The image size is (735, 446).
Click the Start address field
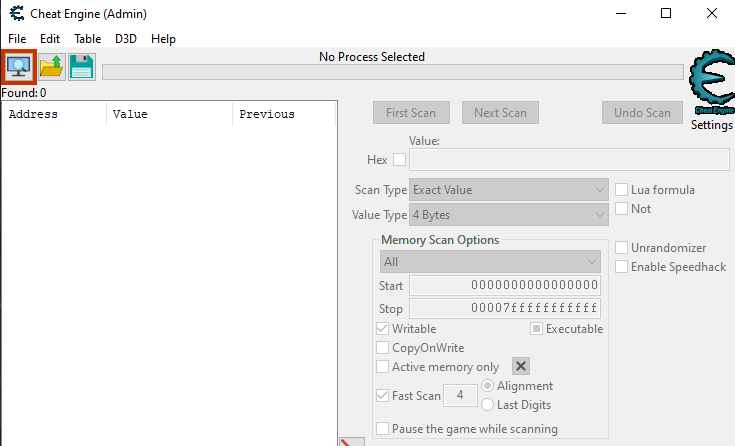[505, 285]
